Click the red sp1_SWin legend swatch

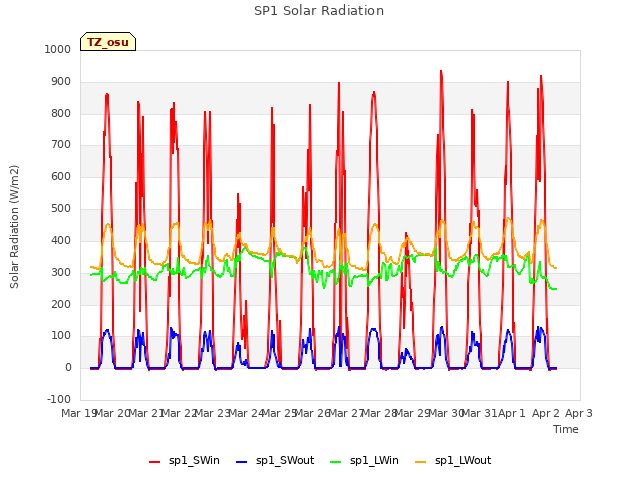click(155, 462)
